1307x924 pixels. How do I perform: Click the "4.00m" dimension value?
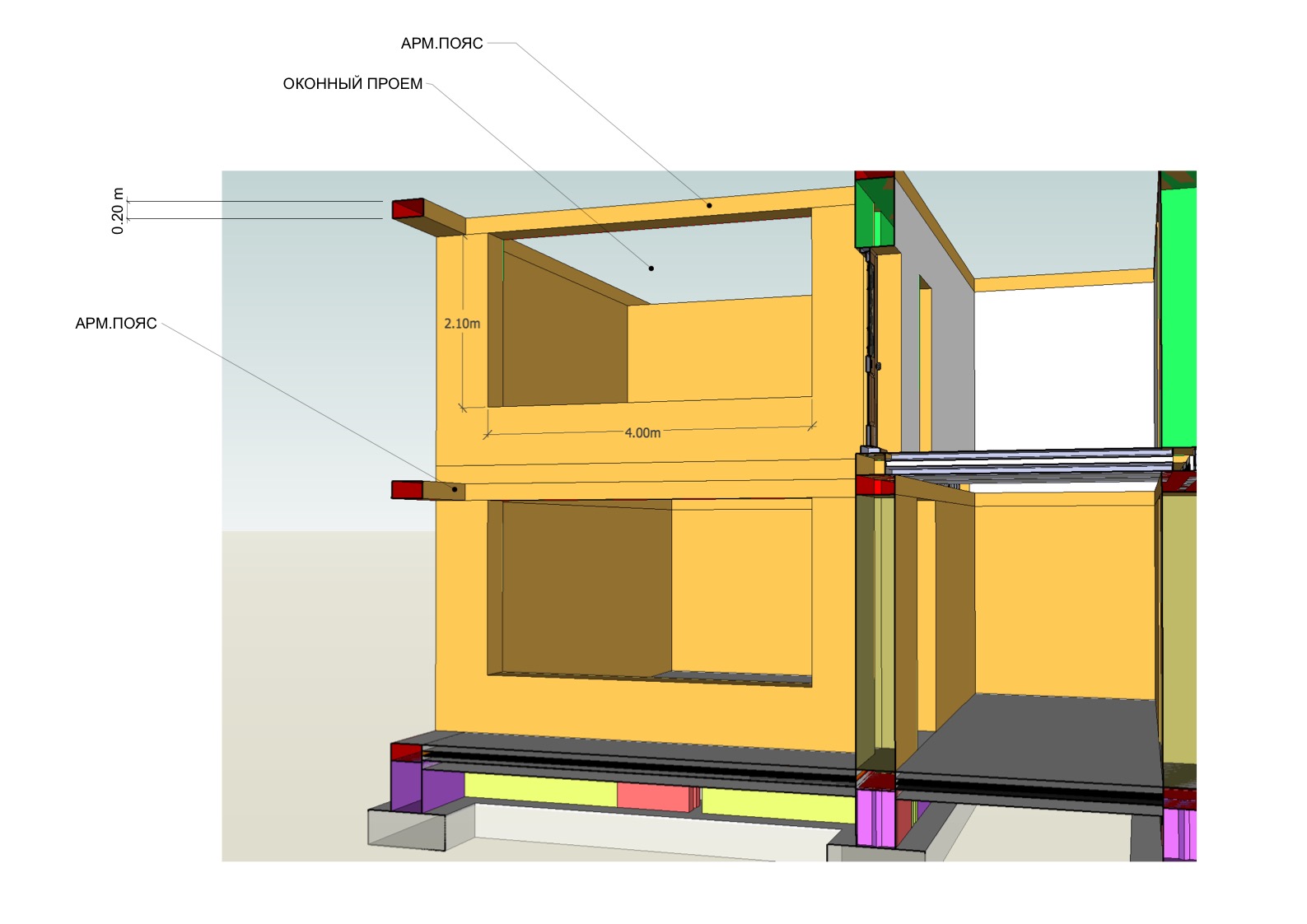(x=642, y=432)
